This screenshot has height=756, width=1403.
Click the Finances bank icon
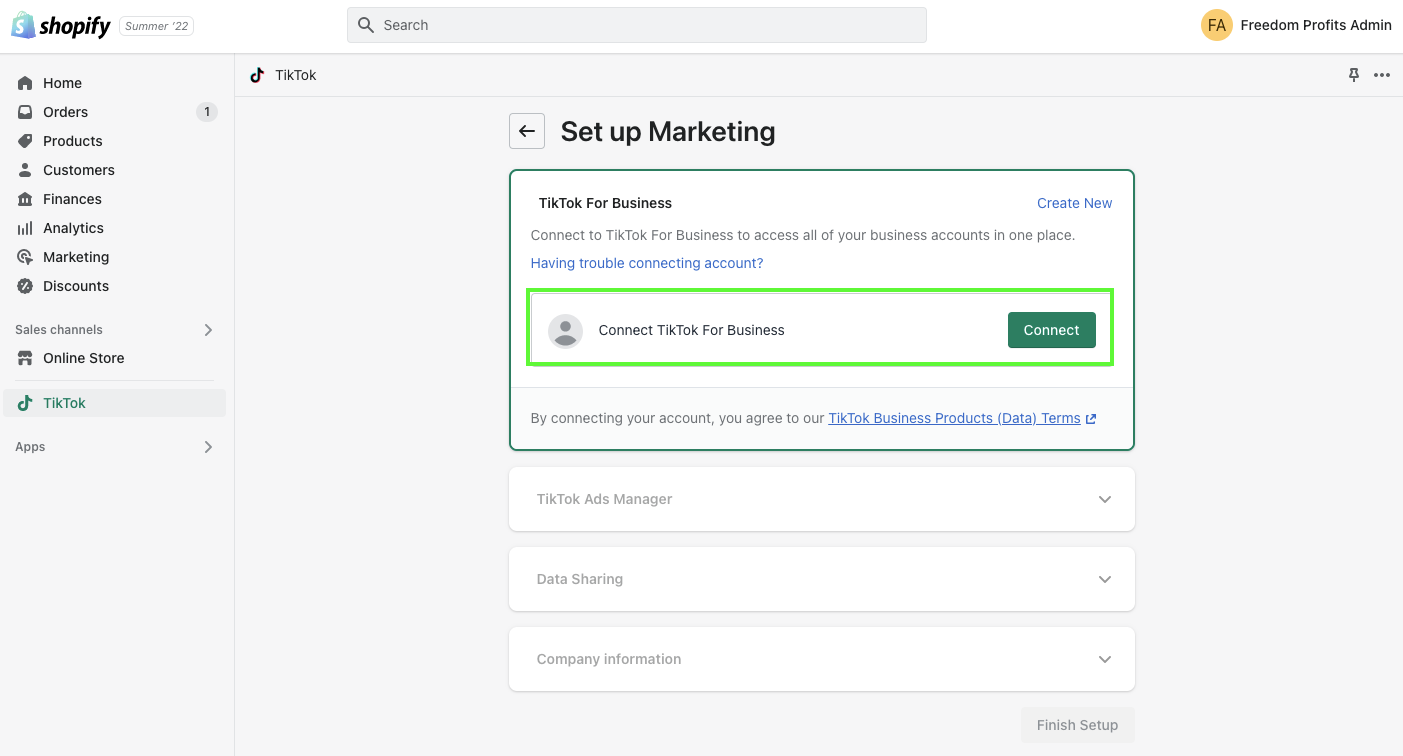(x=25, y=199)
